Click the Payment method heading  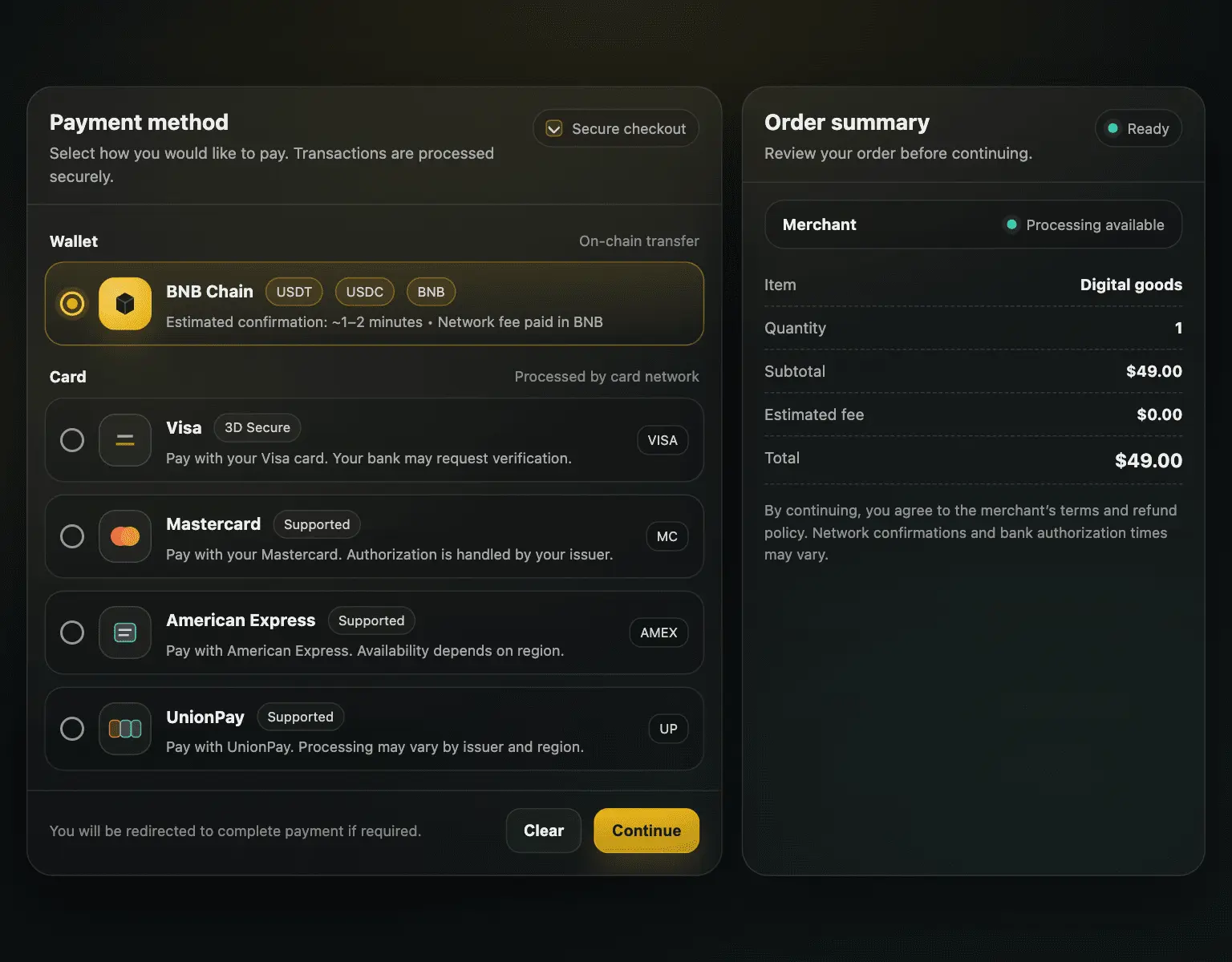139,122
